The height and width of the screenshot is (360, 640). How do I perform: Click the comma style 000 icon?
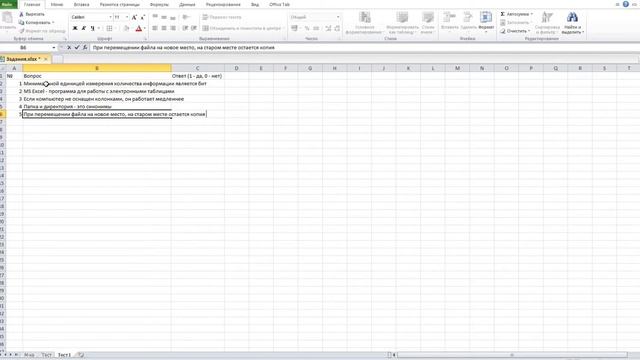tap(316, 28)
